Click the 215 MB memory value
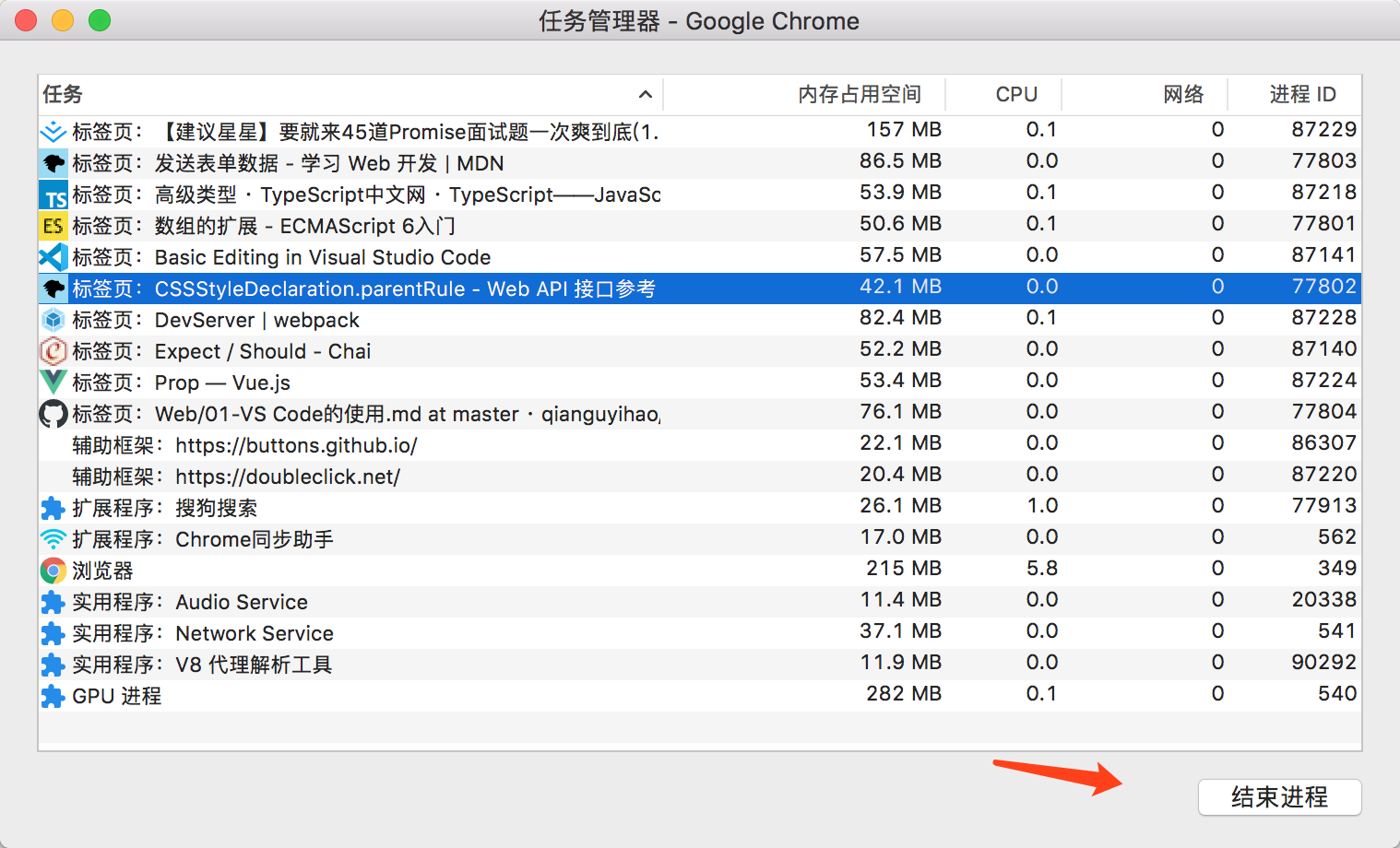Screen dimensions: 1400x848 pyautogui.click(x=904, y=568)
